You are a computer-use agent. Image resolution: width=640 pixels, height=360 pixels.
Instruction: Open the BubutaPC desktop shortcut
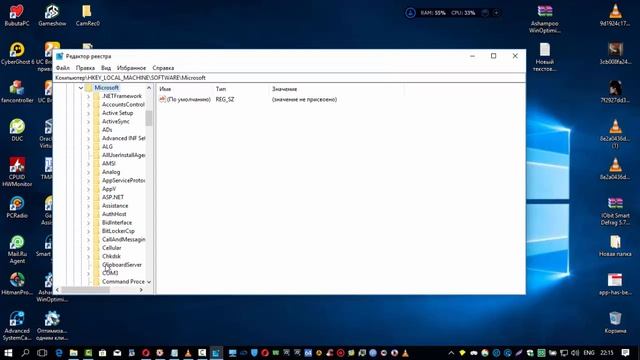(17, 15)
